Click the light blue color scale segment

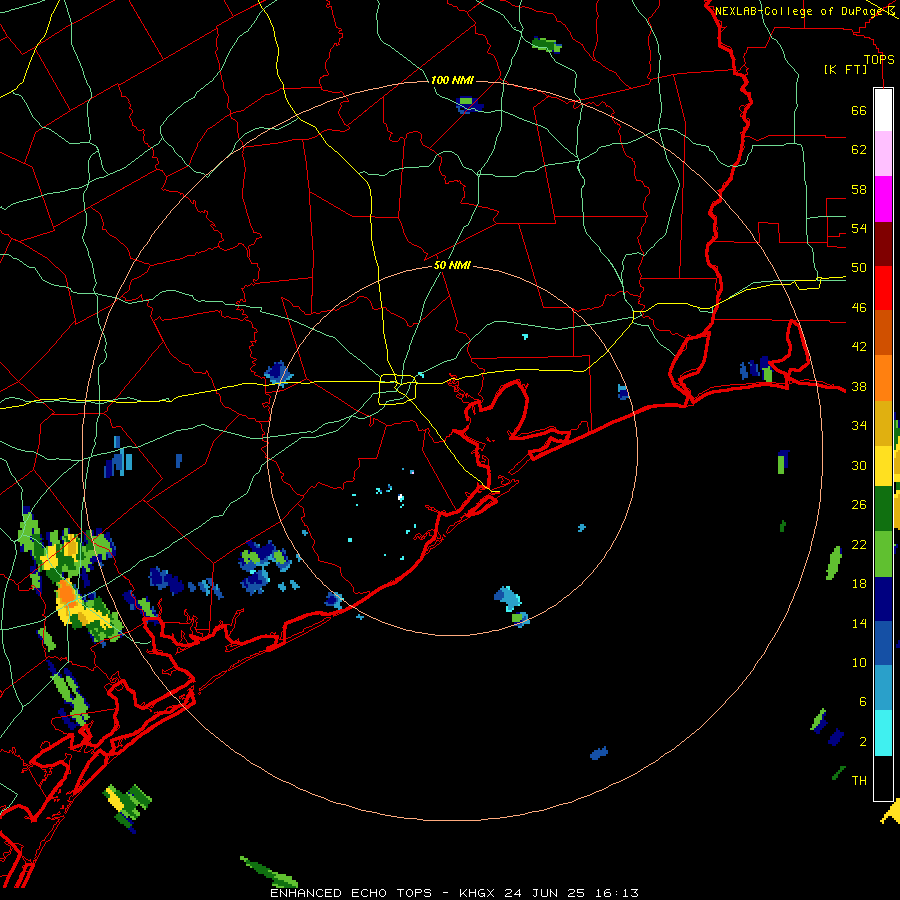[x=883, y=688]
